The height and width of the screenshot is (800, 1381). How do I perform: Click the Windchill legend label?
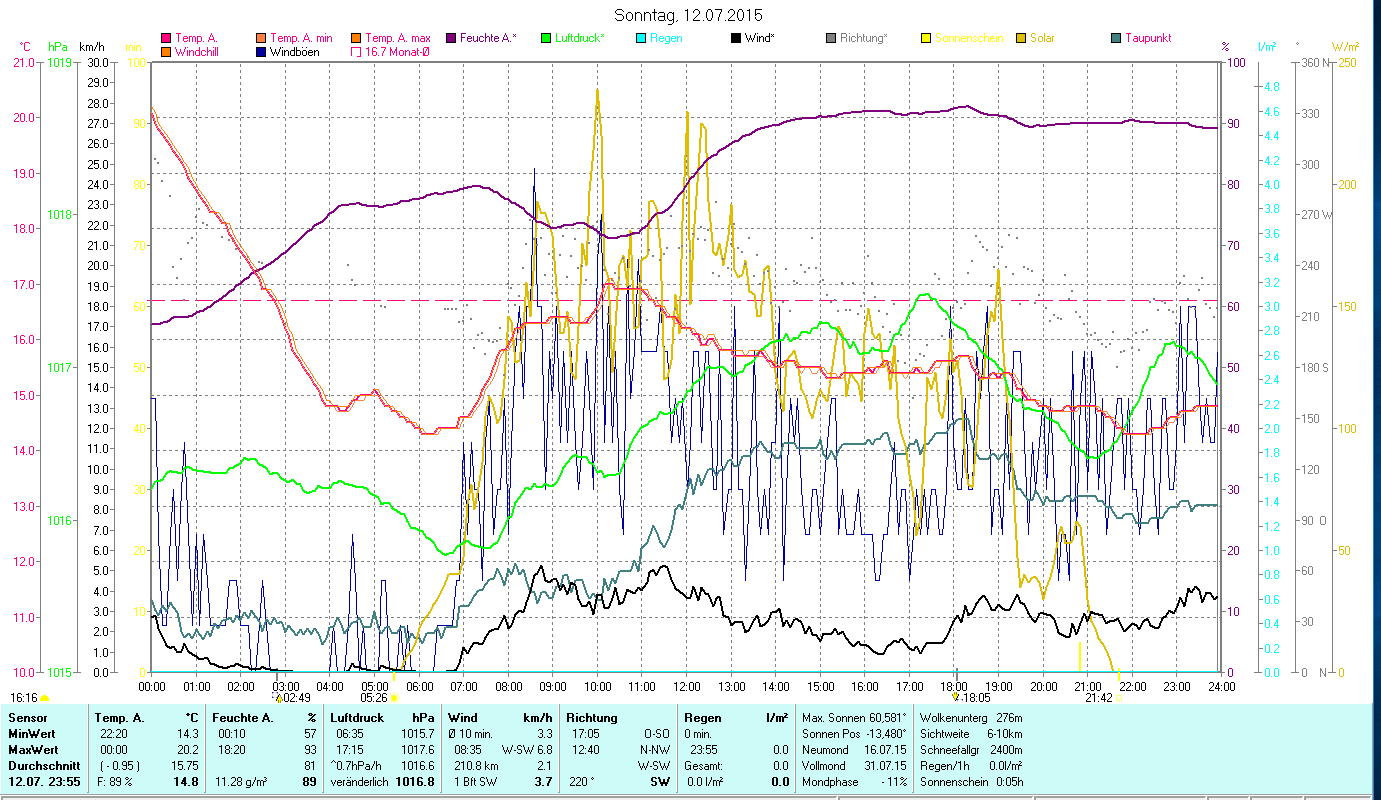(x=198, y=52)
